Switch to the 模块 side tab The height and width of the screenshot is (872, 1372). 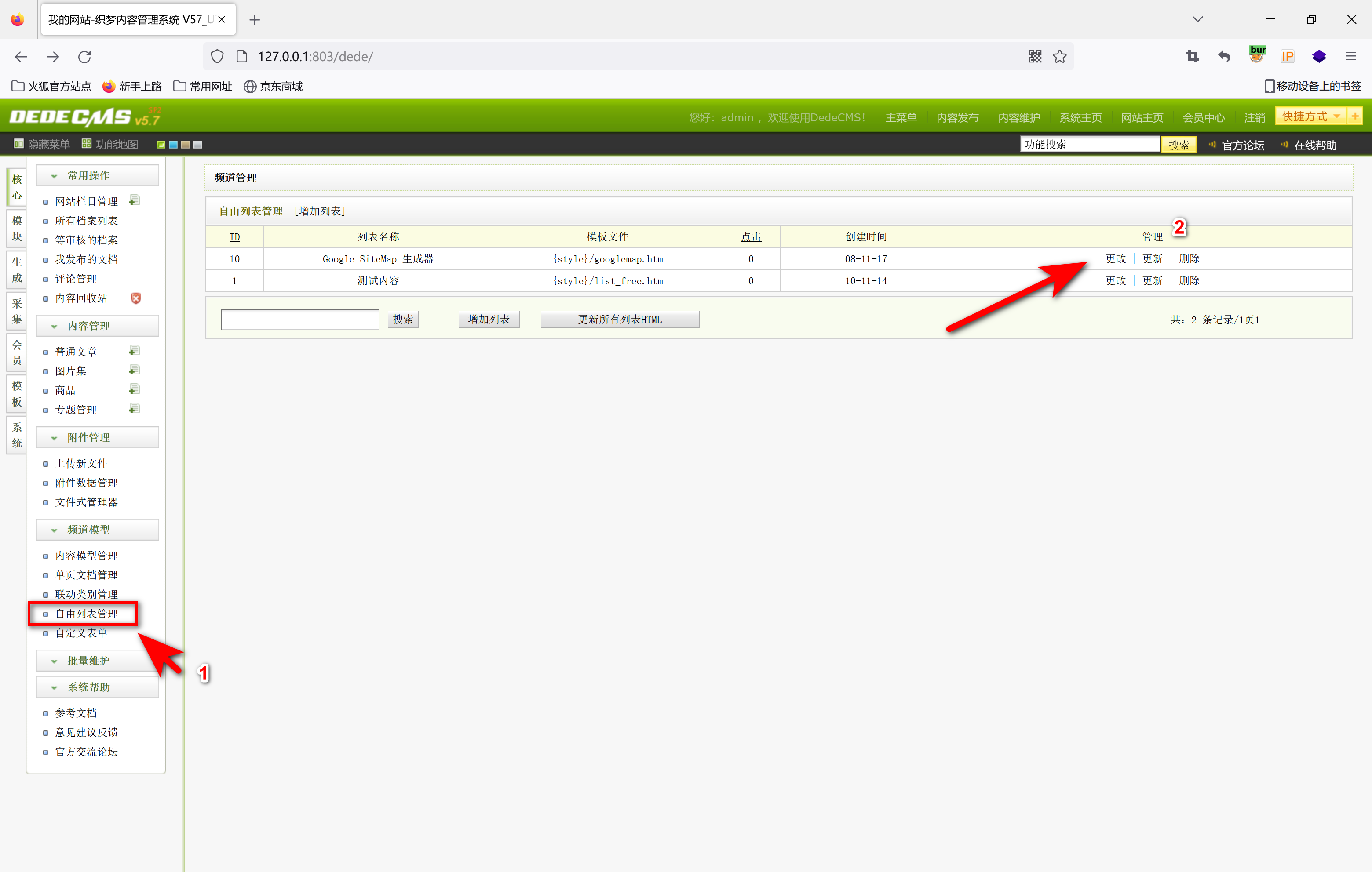pyautogui.click(x=17, y=229)
